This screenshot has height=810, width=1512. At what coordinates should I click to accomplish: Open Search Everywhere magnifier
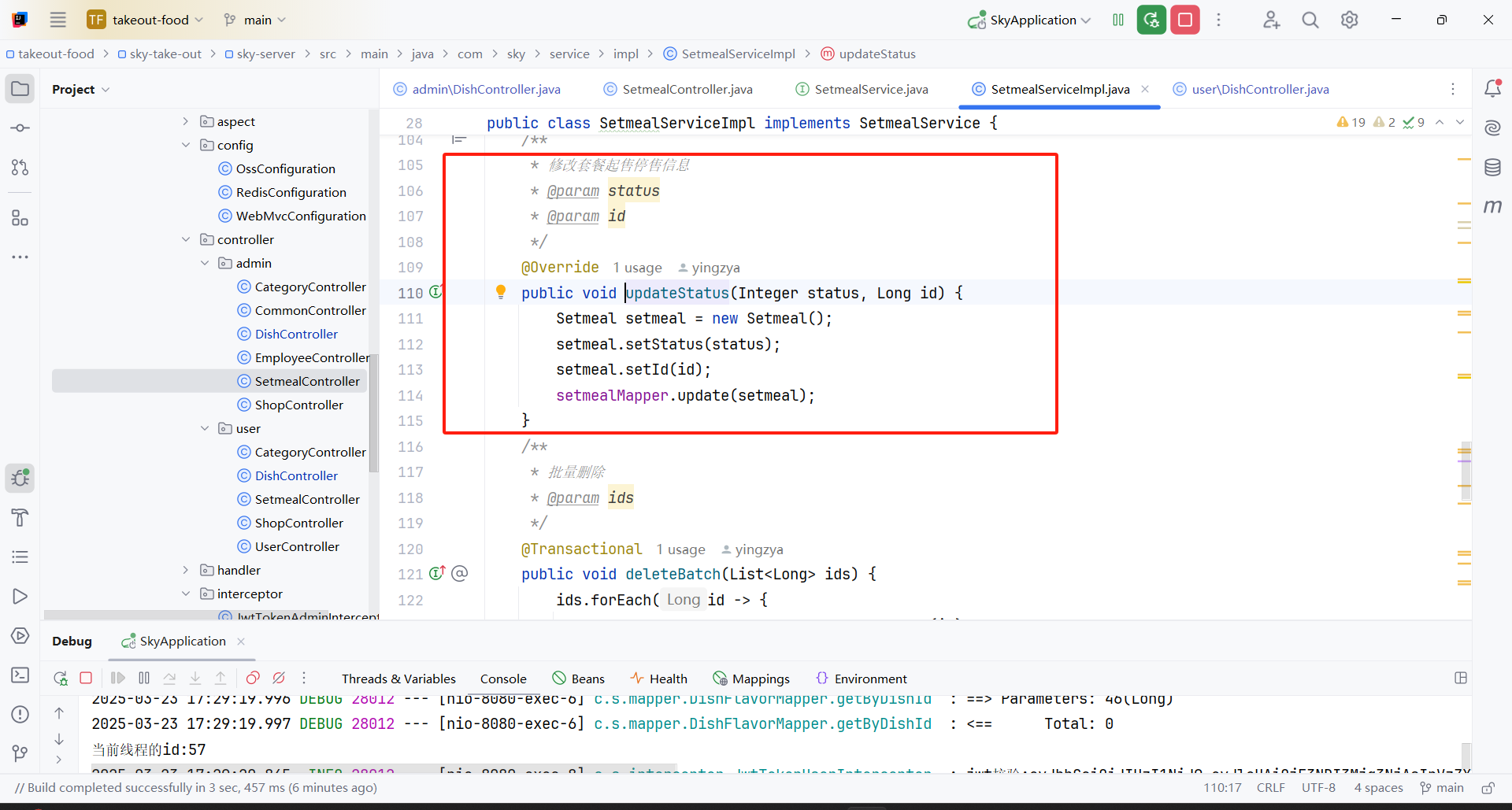[x=1310, y=20]
